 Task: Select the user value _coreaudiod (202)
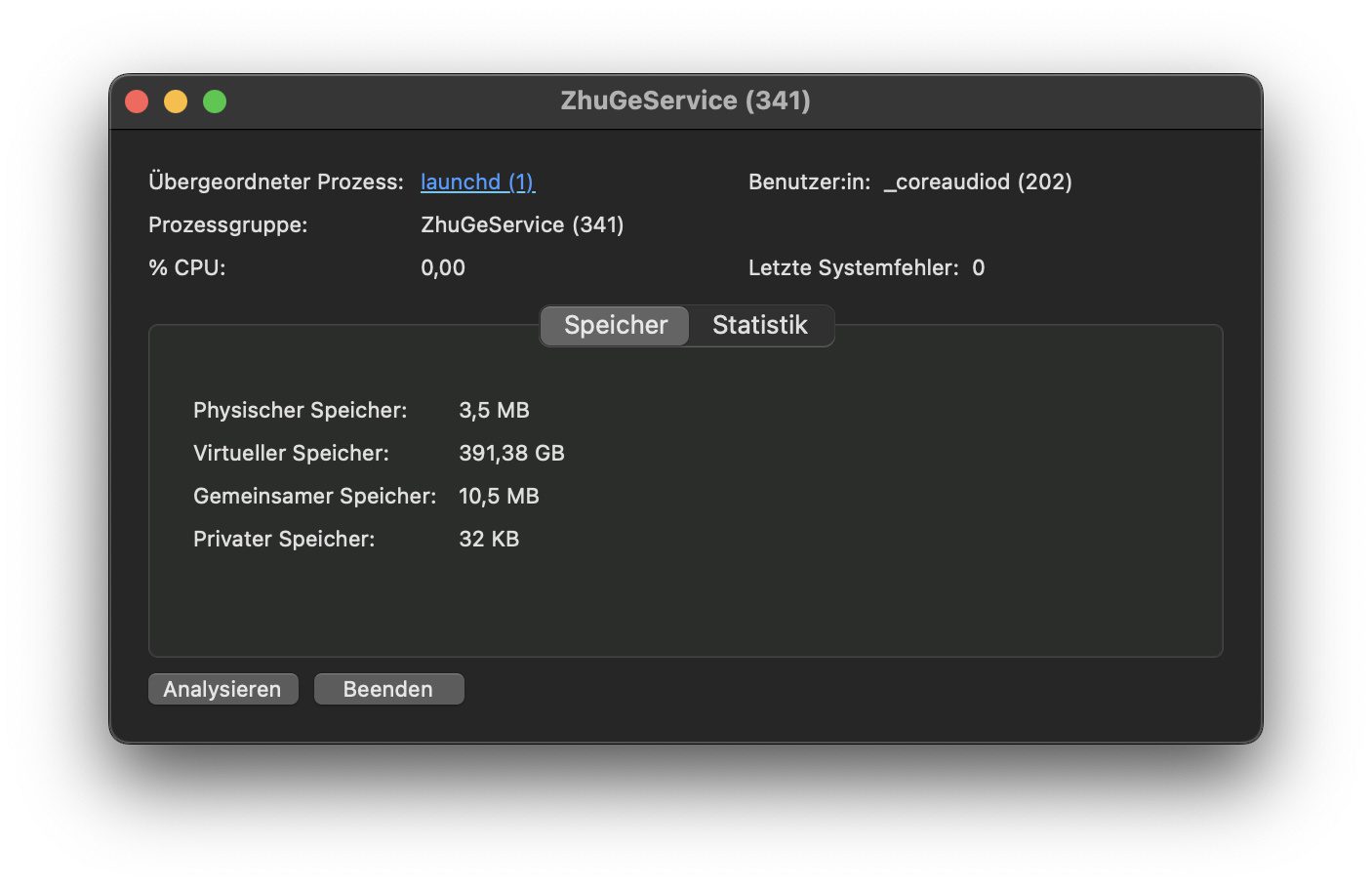(978, 182)
